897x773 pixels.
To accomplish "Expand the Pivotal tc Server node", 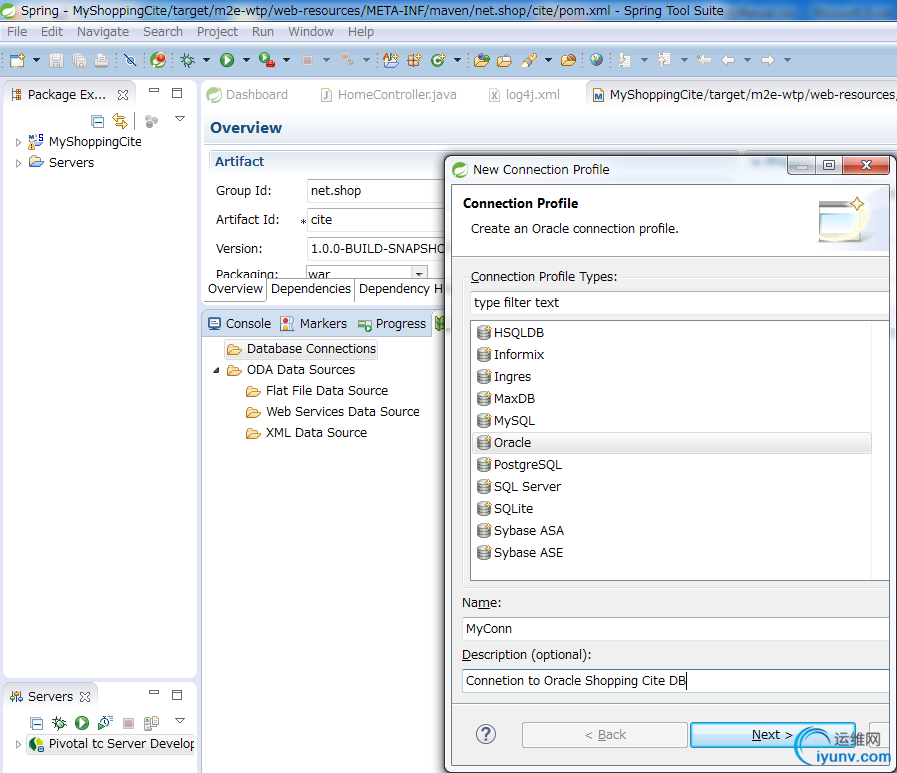I will point(18,744).
